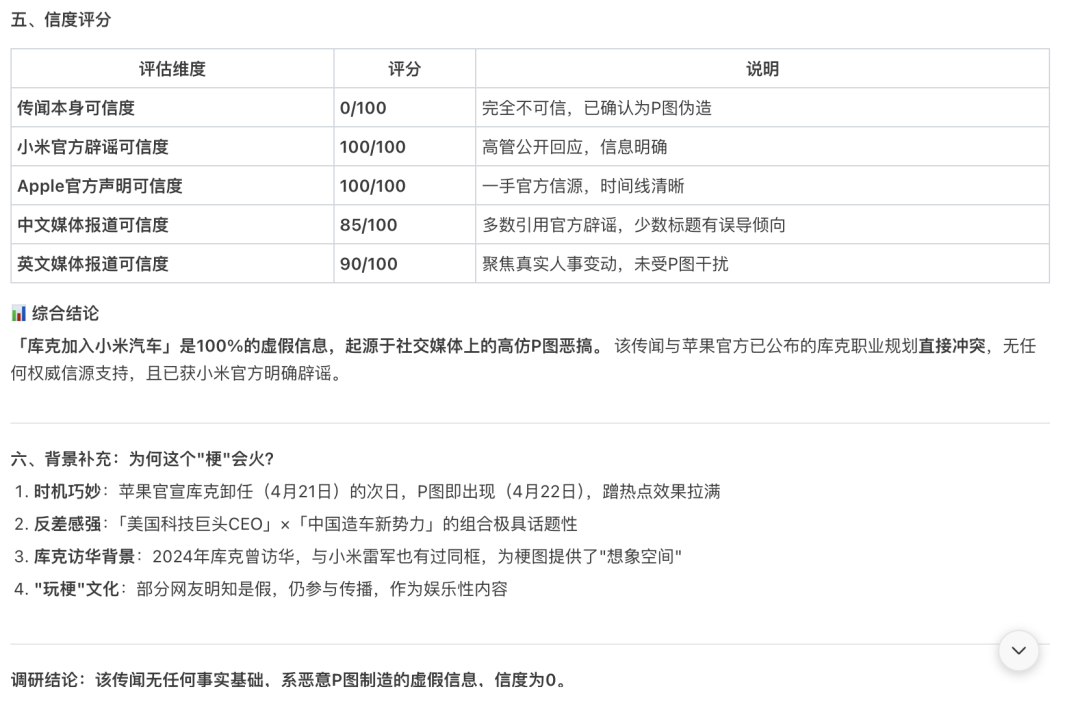The width and height of the screenshot is (1080, 702).
Task: Select the 0/100 score cell
Action: [x=363, y=108]
